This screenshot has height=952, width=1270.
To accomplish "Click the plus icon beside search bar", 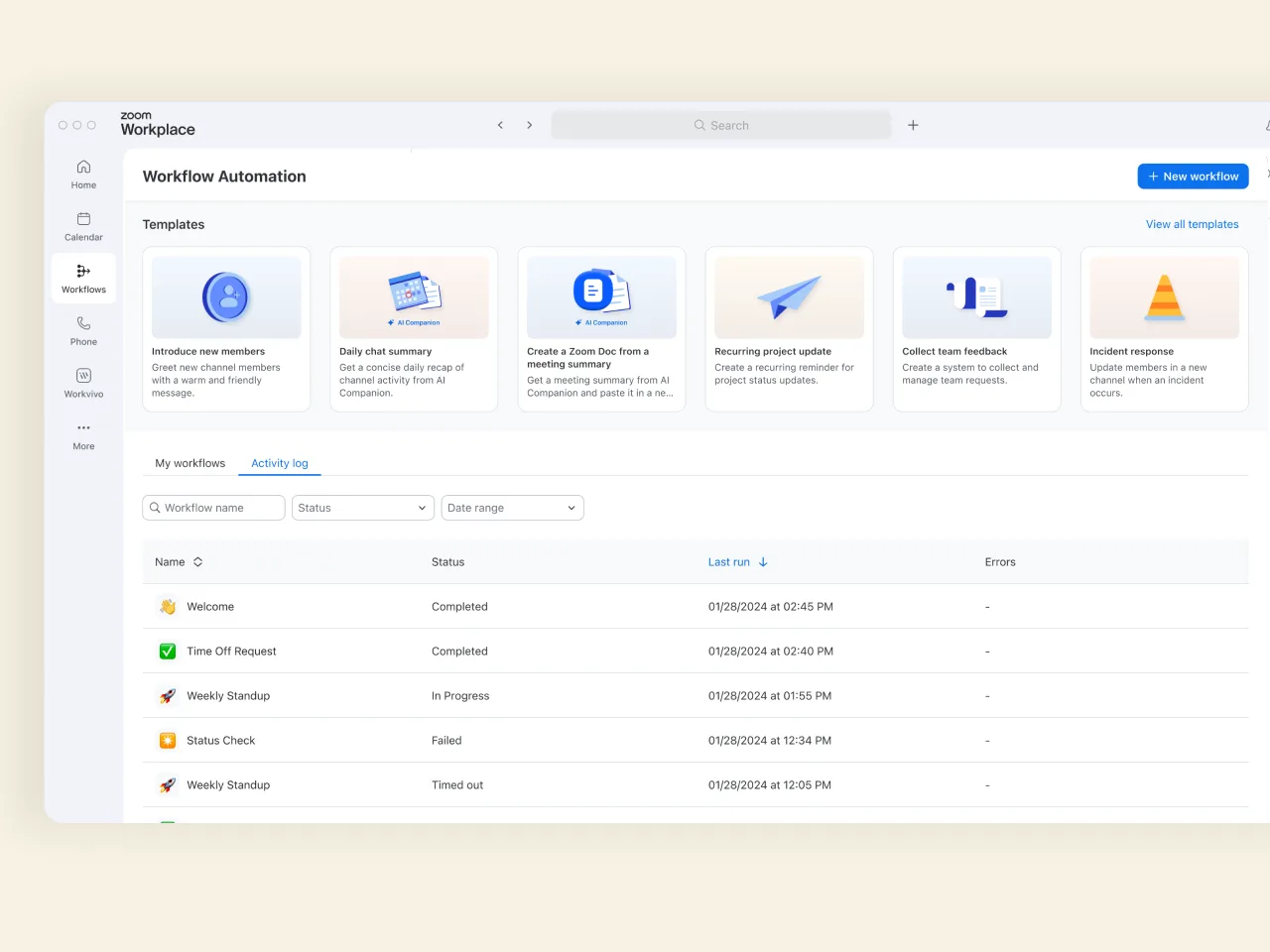I will pos(913,125).
